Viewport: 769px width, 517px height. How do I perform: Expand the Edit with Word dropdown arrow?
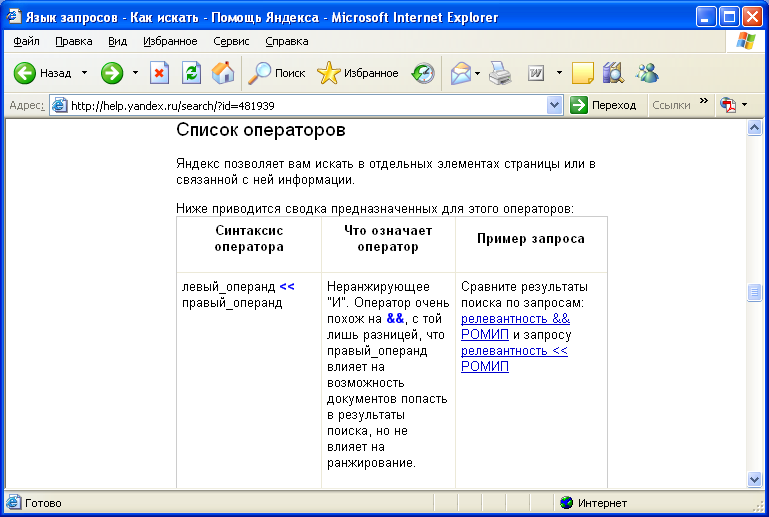559,73
